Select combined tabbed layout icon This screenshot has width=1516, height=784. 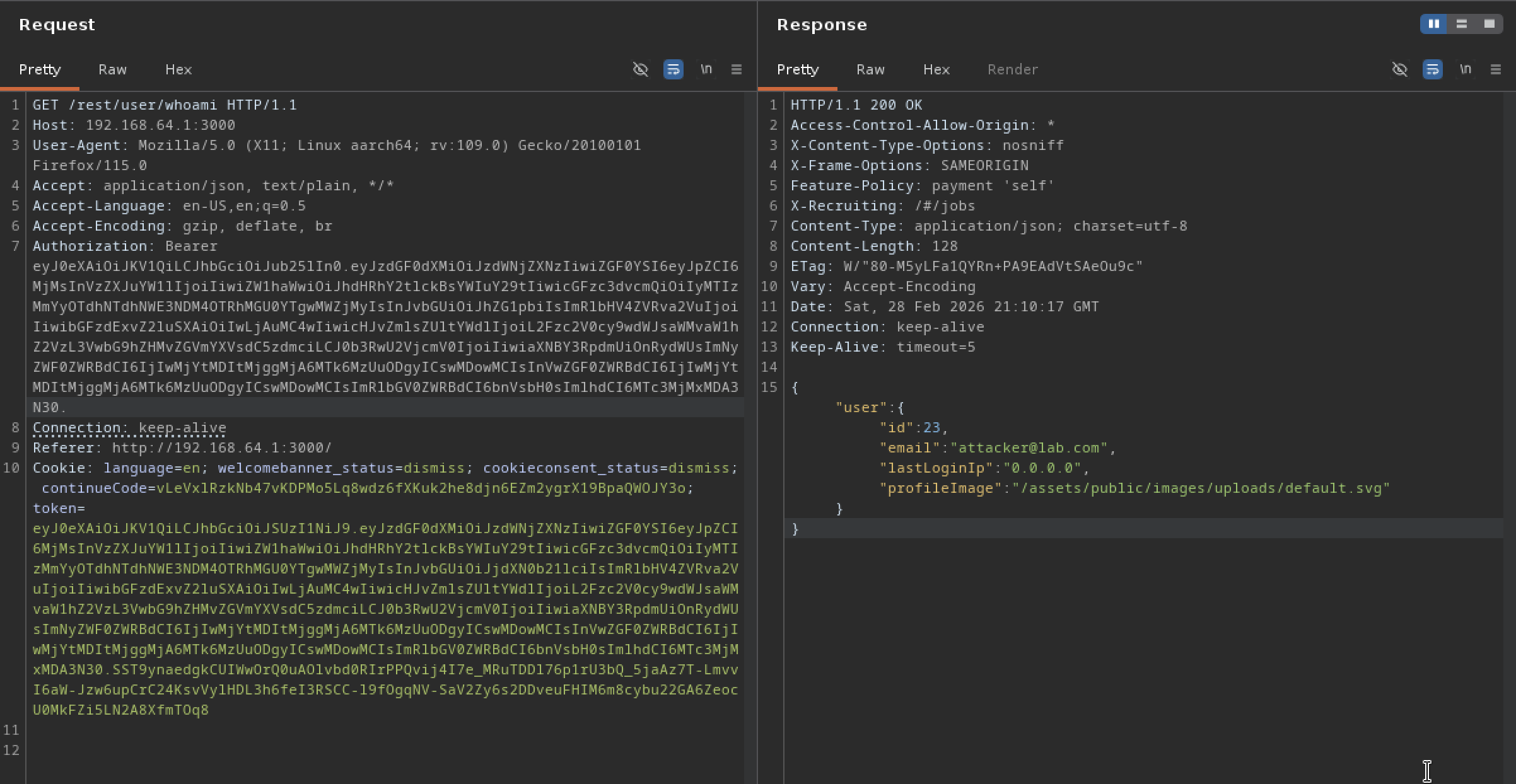coord(1489,24)
